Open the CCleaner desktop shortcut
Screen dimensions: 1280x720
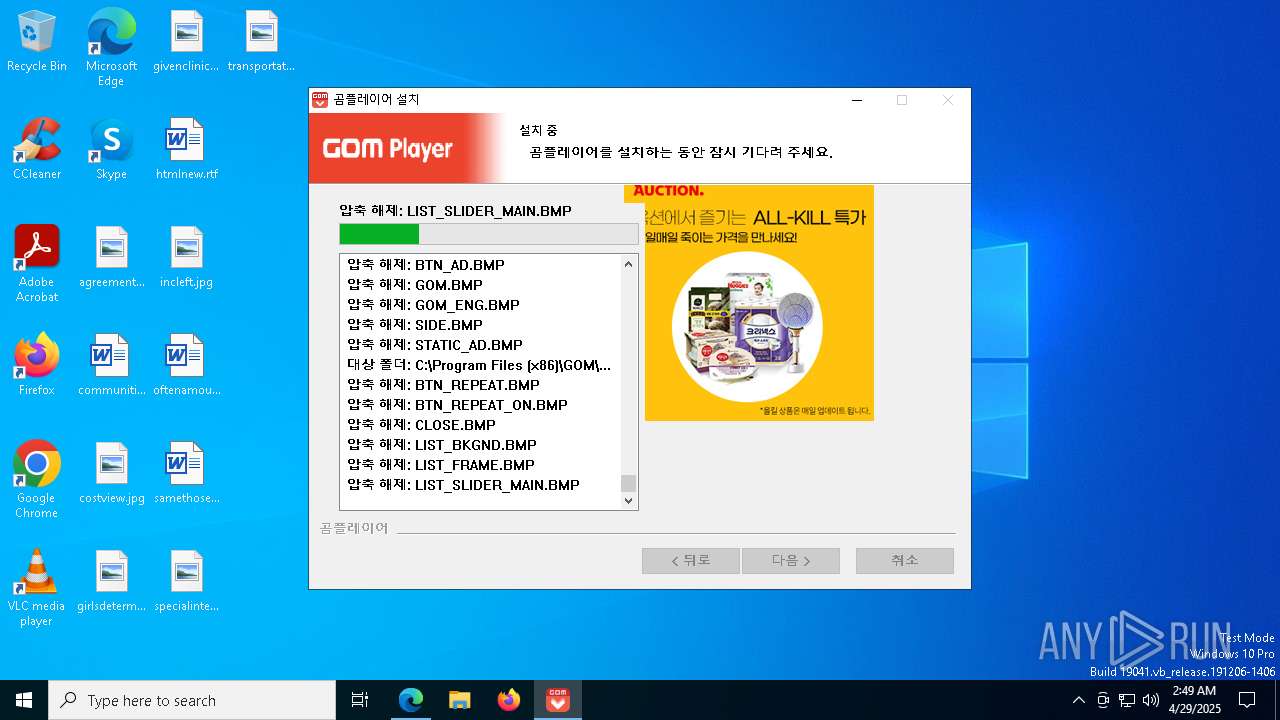tap(37, 150)
